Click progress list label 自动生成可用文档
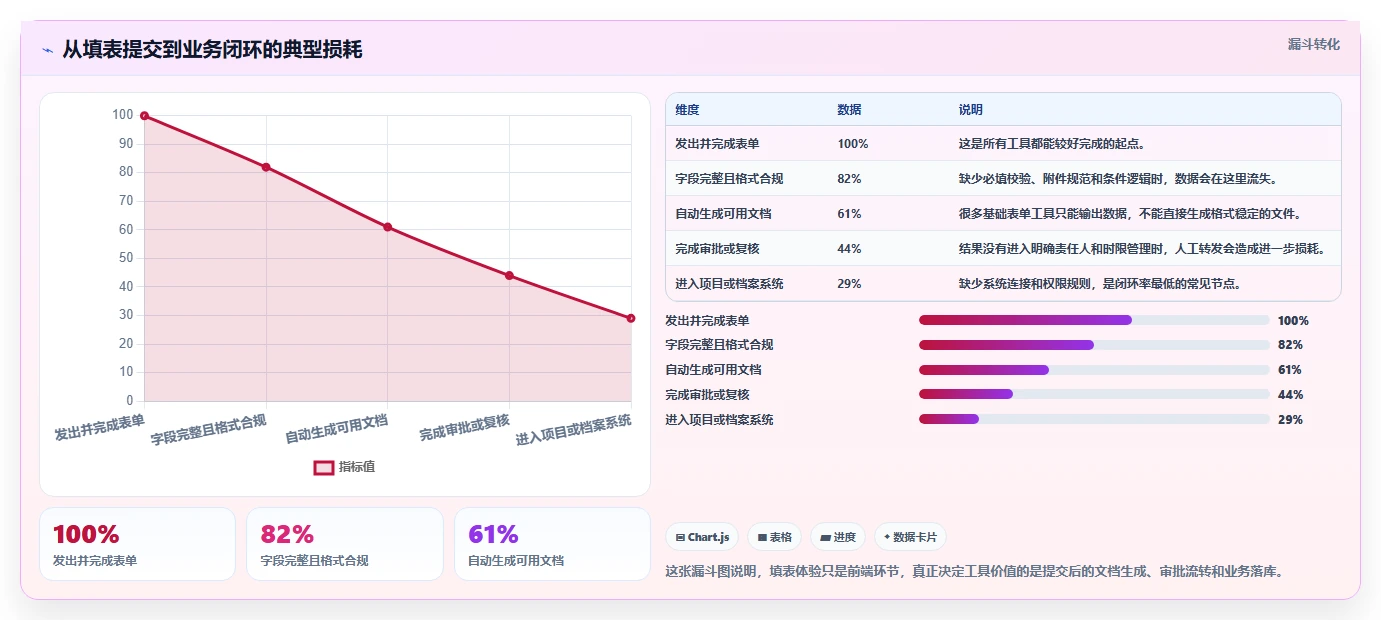Viewport: 1381px width, 620px height. [x=713, y=370]
